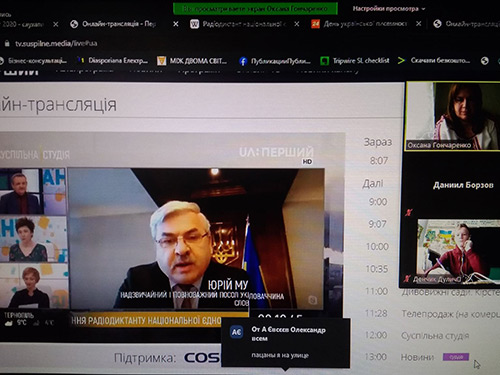
Task: Select the 11:28 Телепродаж schedule entry
Action: [432, 314]
